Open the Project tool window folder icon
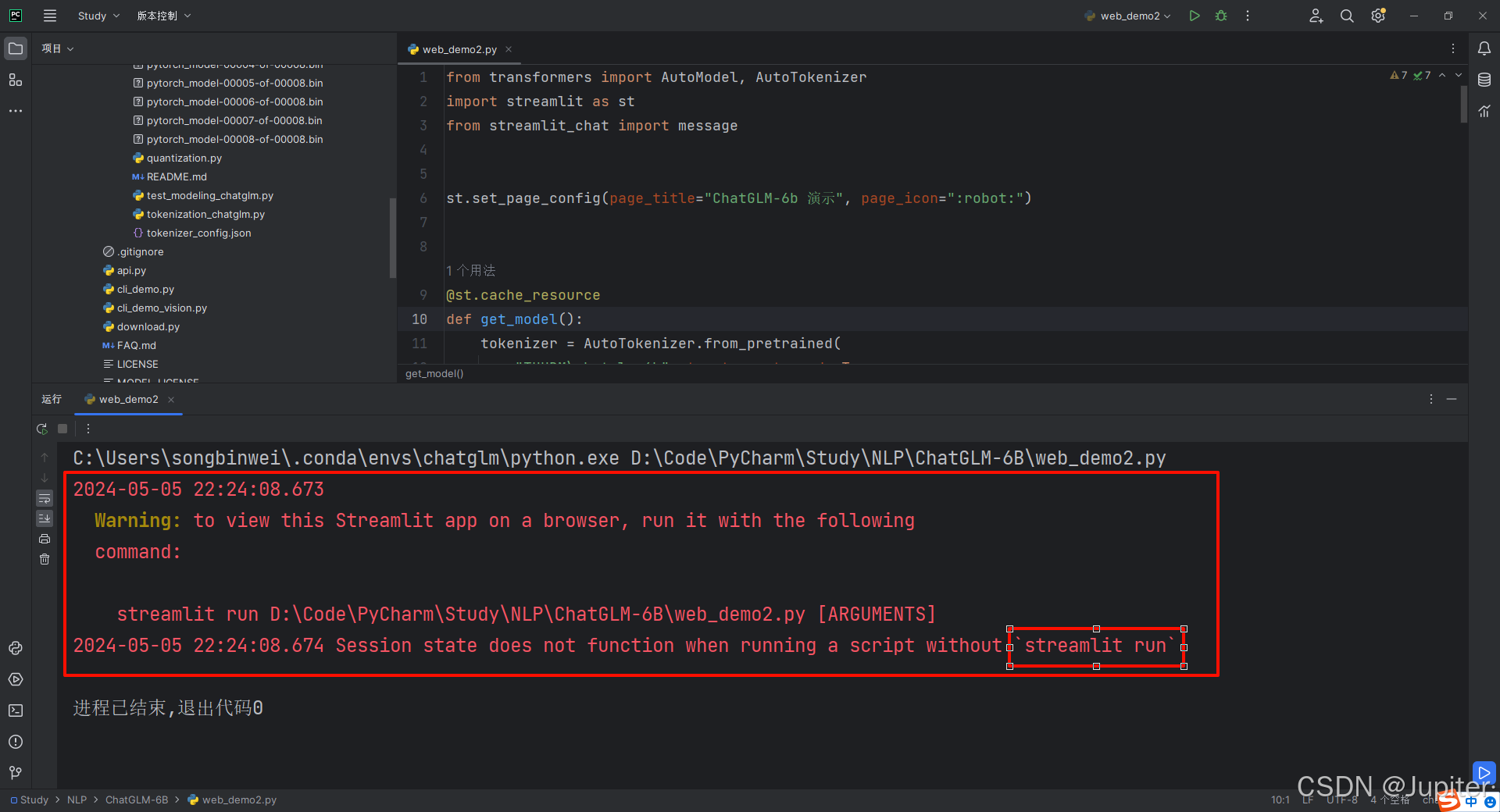Image resolution: width=1500 pixels, height=812 pixels. click(16, 48)
